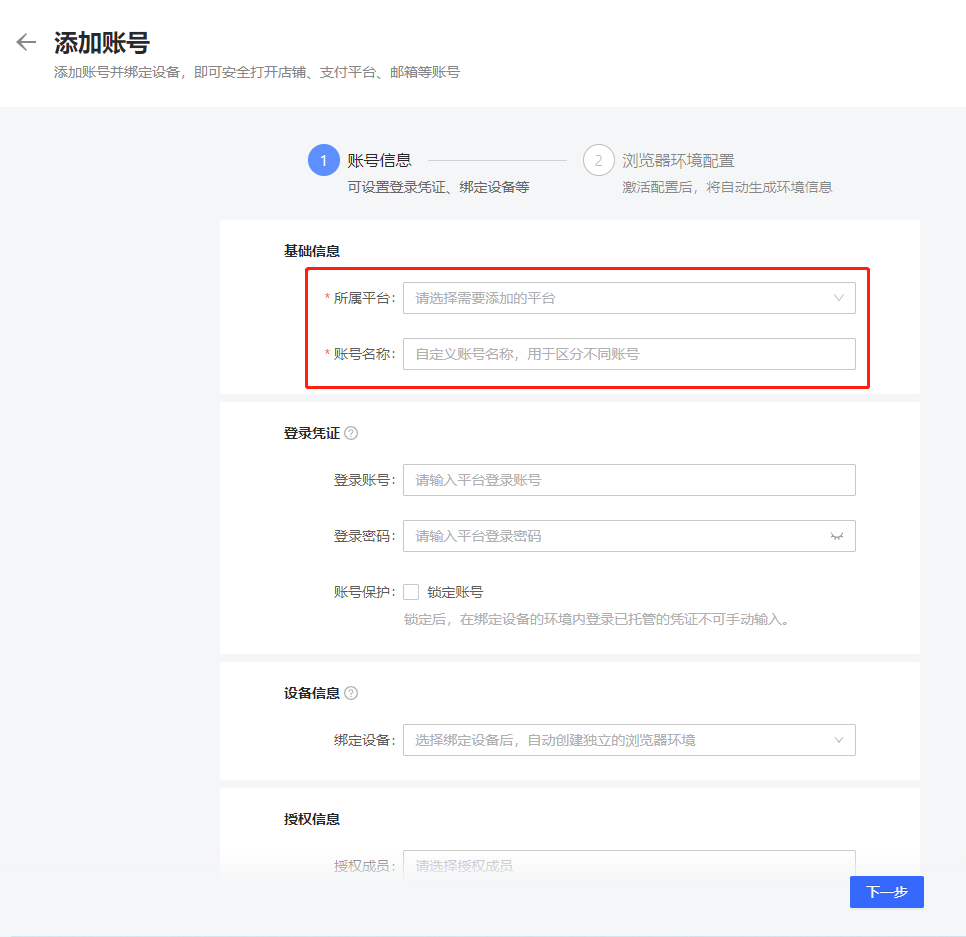Click the 授权信息 section heading
This screenshot has width=966, height=937.
[312, 819]
